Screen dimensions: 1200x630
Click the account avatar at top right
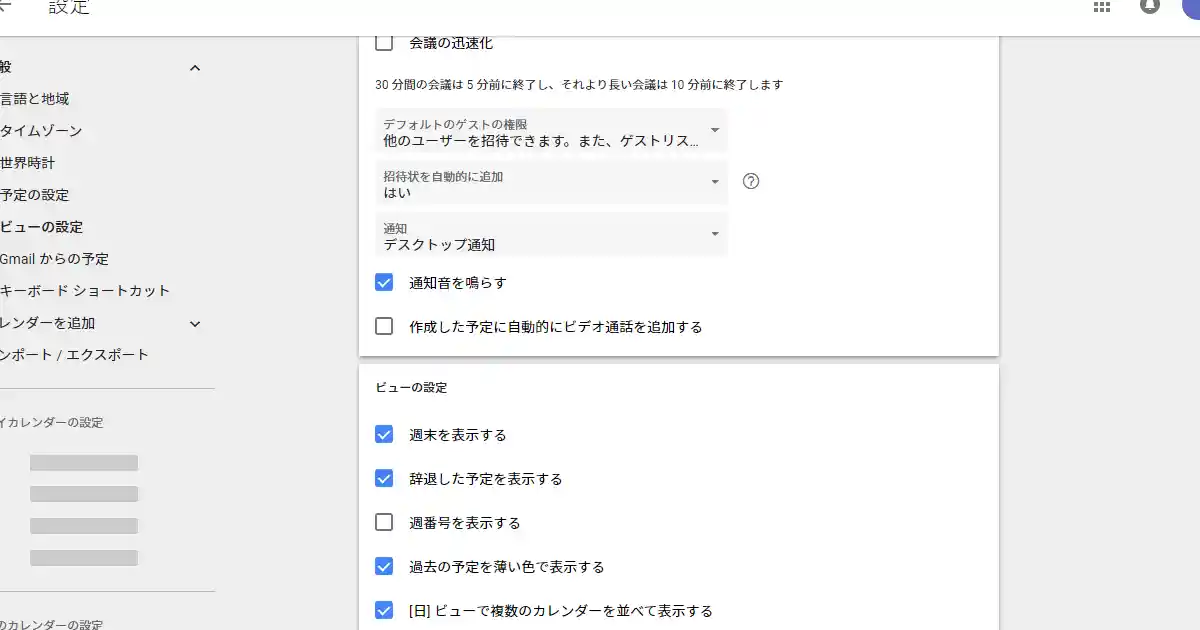tap(1192, 5)
